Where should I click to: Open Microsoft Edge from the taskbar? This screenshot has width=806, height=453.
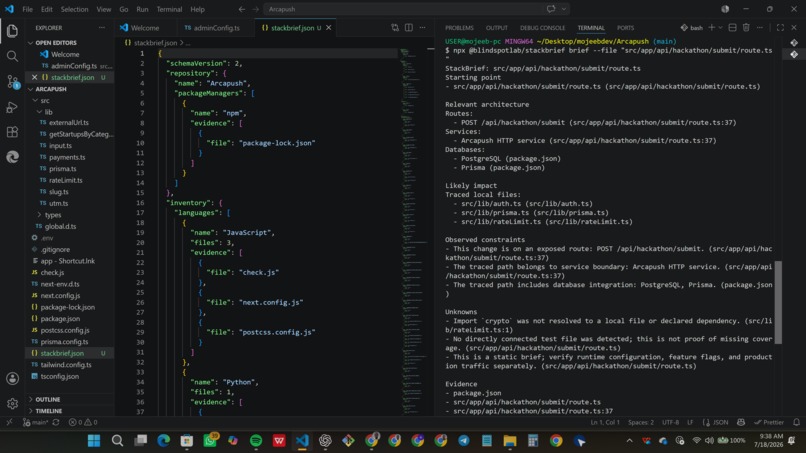tap(163, 441)
